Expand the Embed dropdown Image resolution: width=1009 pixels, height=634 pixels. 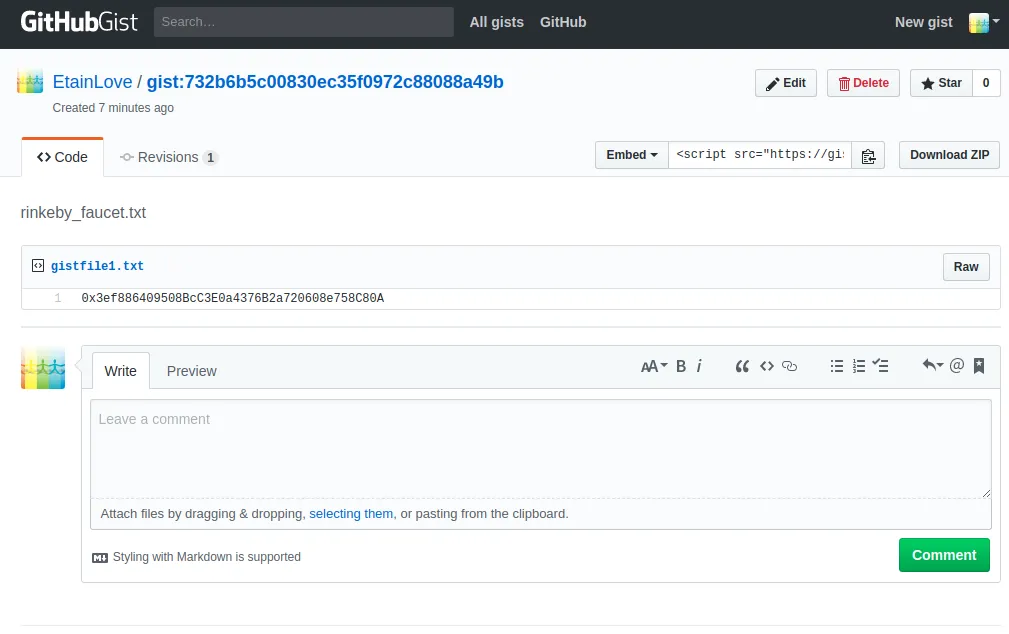pyautogui.click(x=632, y=155)
